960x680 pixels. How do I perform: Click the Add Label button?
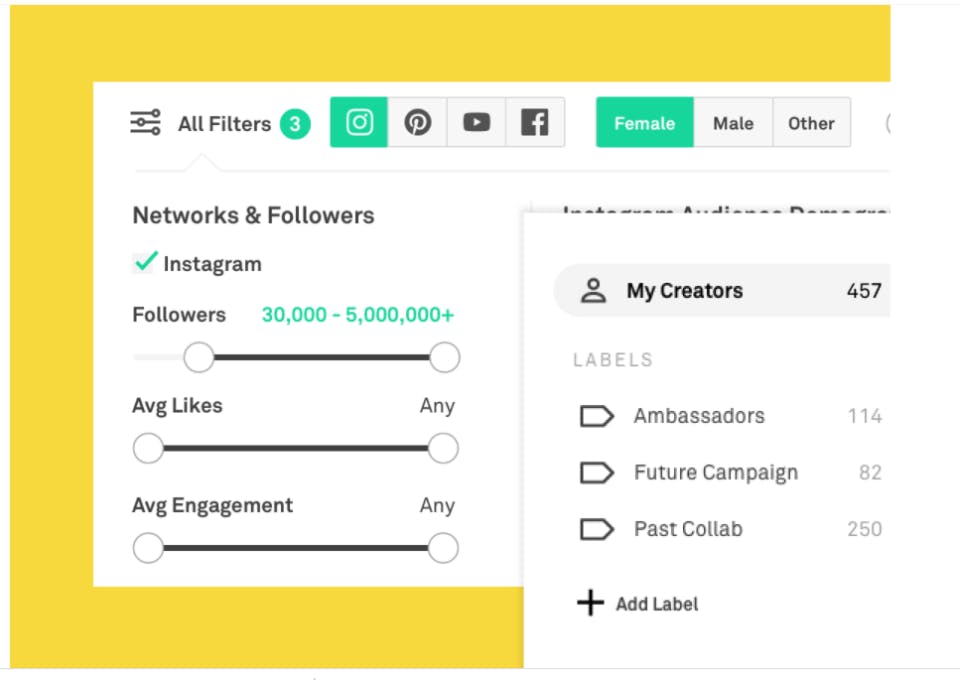656,604
